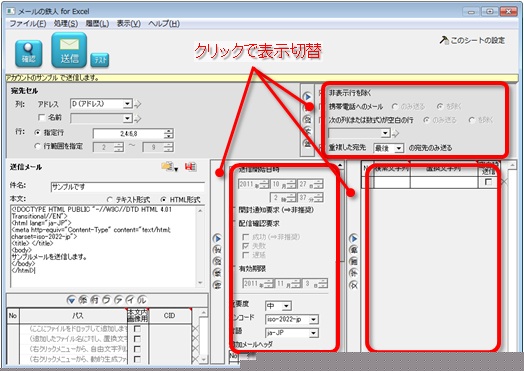This screenshot has height=371, width=524.
Task: Delete the attachment row 自由文字列
Action: pos(195,349)
